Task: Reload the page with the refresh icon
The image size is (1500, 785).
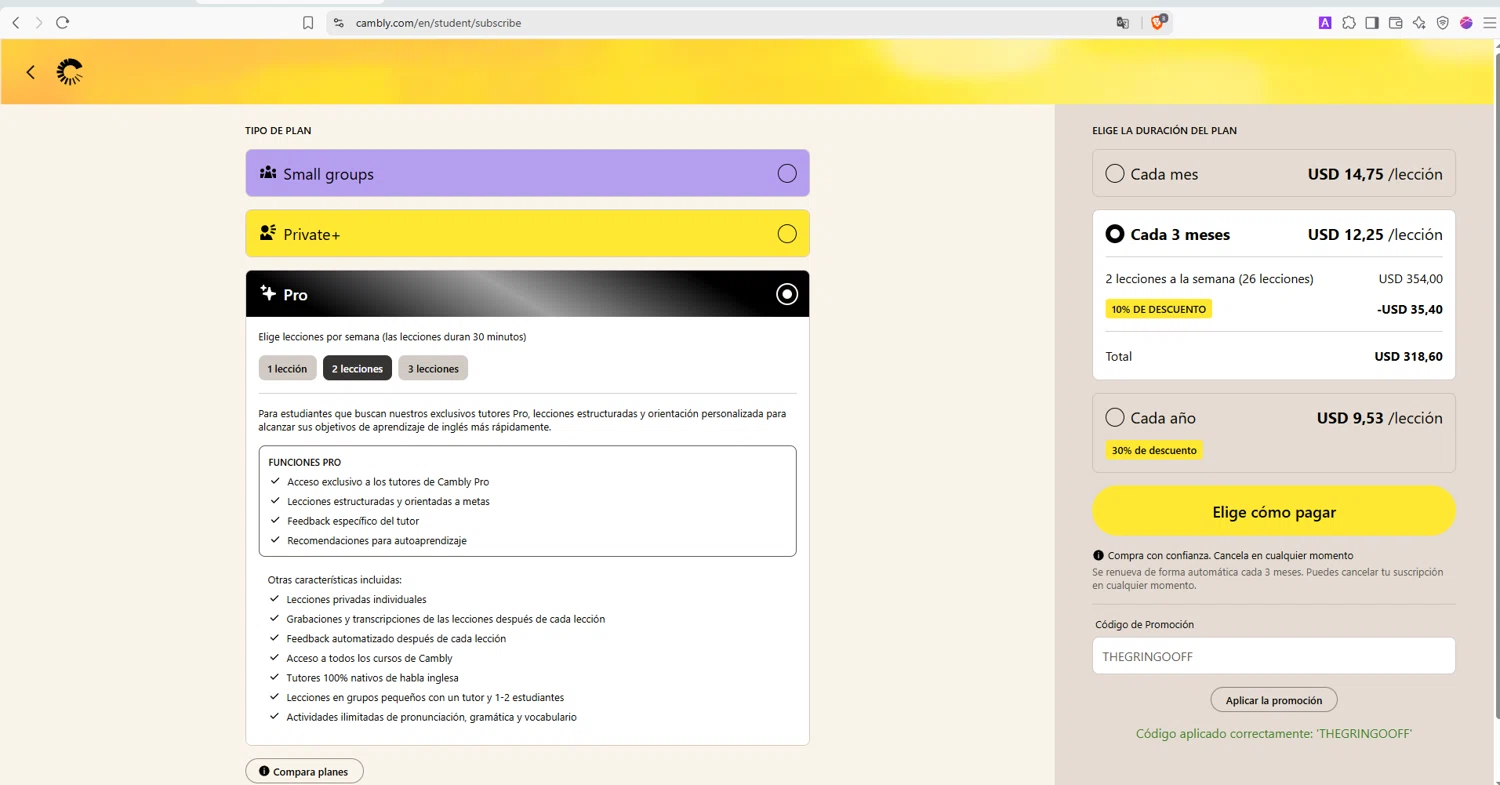Action: coord(62,22)
